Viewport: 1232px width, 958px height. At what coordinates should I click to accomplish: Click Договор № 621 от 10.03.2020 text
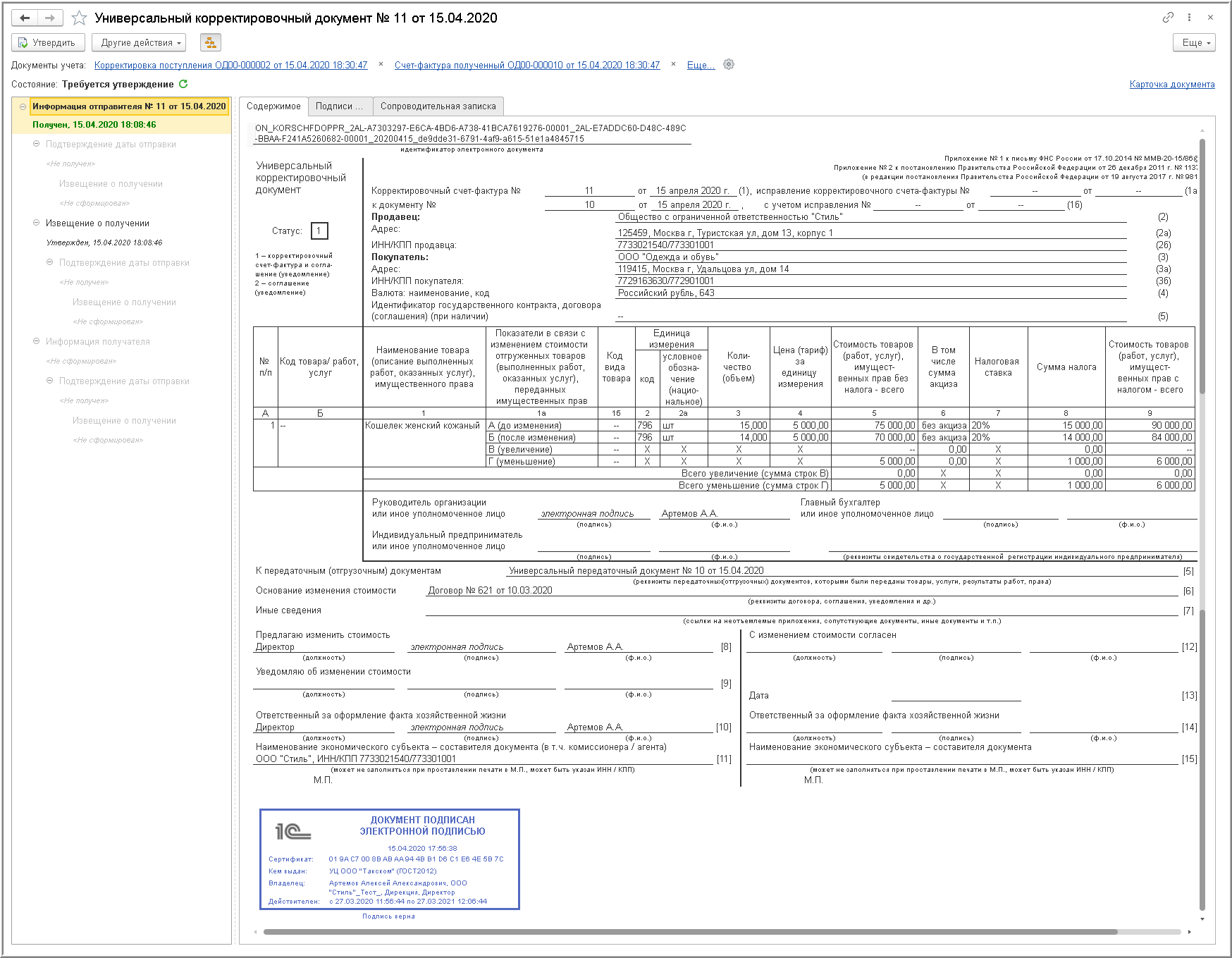[490, 591]
